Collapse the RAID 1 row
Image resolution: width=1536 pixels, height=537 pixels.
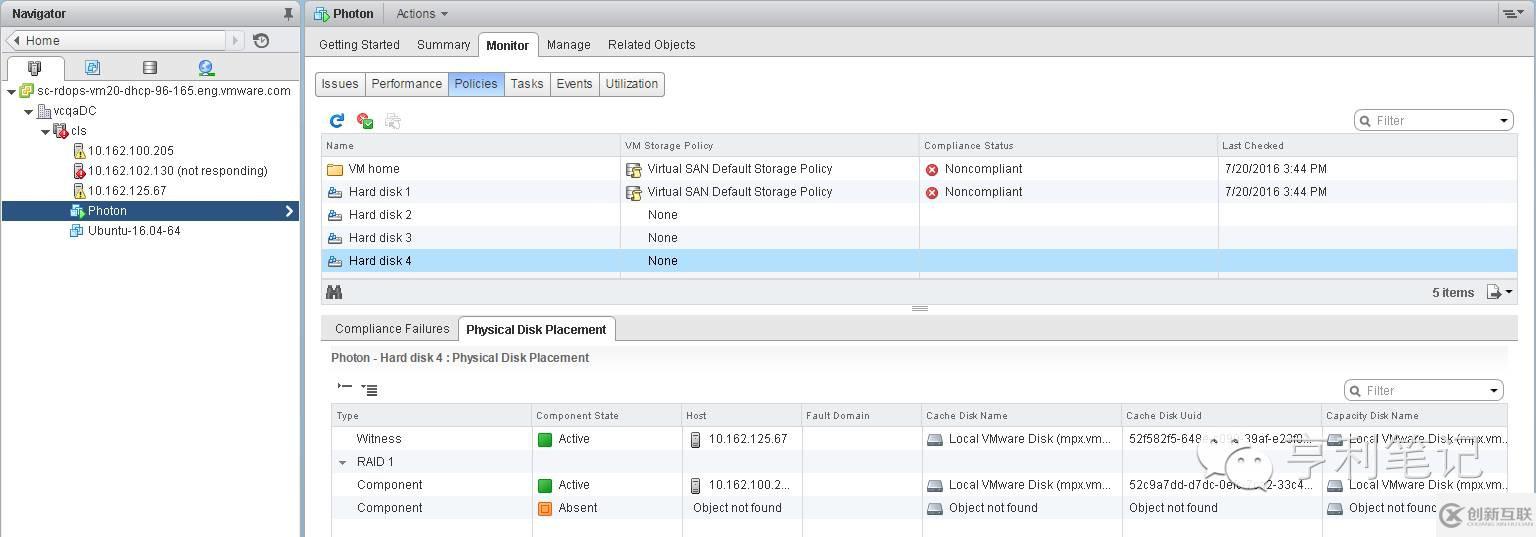[343, 463]
